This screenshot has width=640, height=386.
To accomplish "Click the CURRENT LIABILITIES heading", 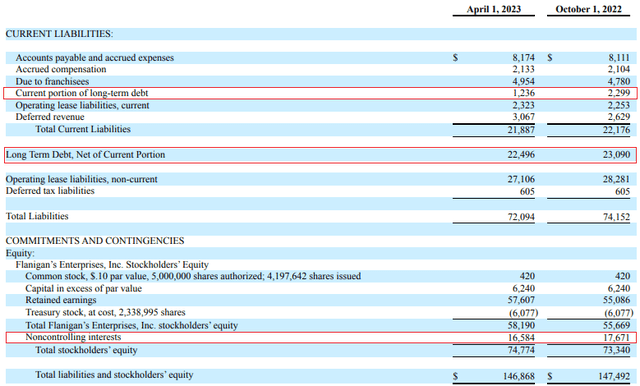I will (59, 34).
